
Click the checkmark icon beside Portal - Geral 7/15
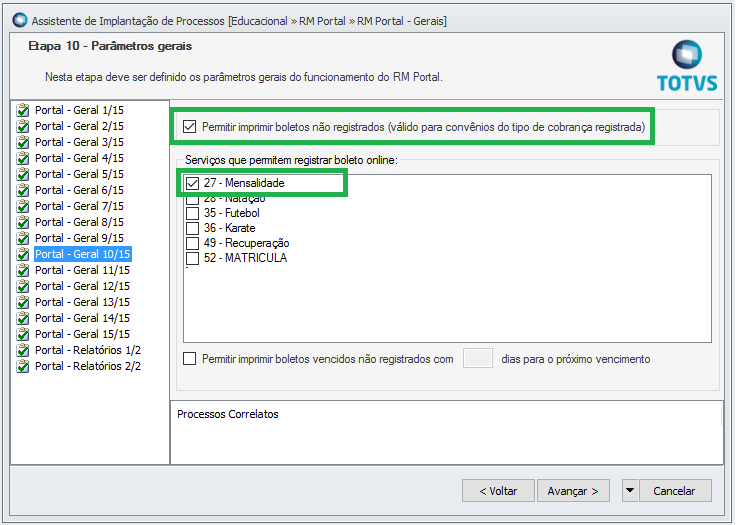pyautogui.click(x=22, y=207)
